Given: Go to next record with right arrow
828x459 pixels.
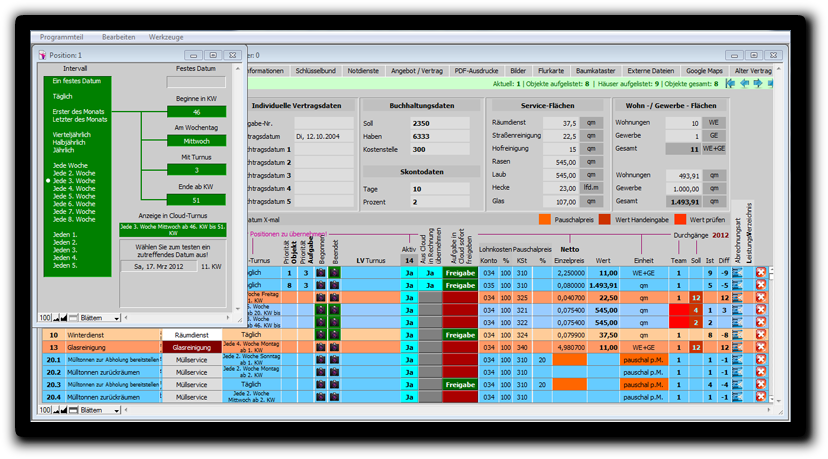Looking at the screenshot, I should (x=758, y=83).
